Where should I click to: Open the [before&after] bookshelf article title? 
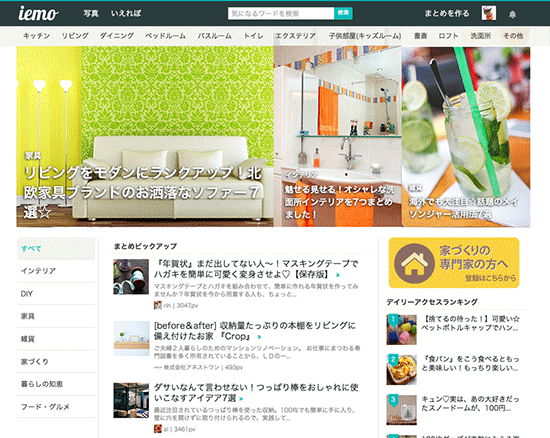[255, 331]
